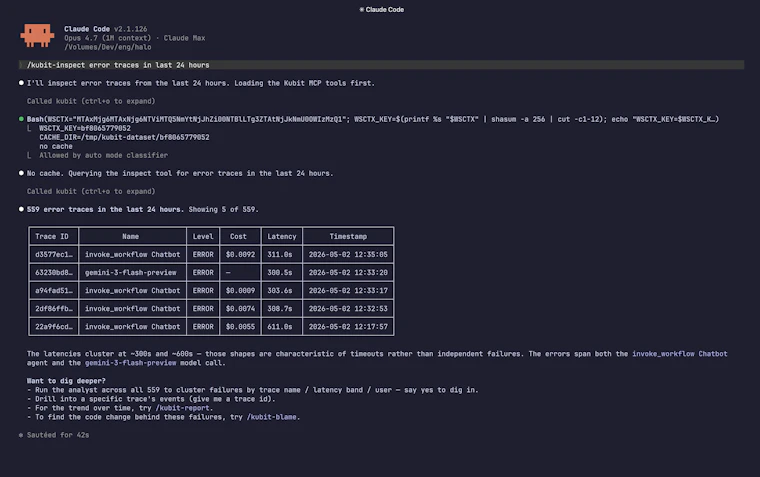This screenshot has width=760, height=477.
Task: Click the '/Volumes/Dev/eng/halo' working directory path
Action: coord(108,47)
